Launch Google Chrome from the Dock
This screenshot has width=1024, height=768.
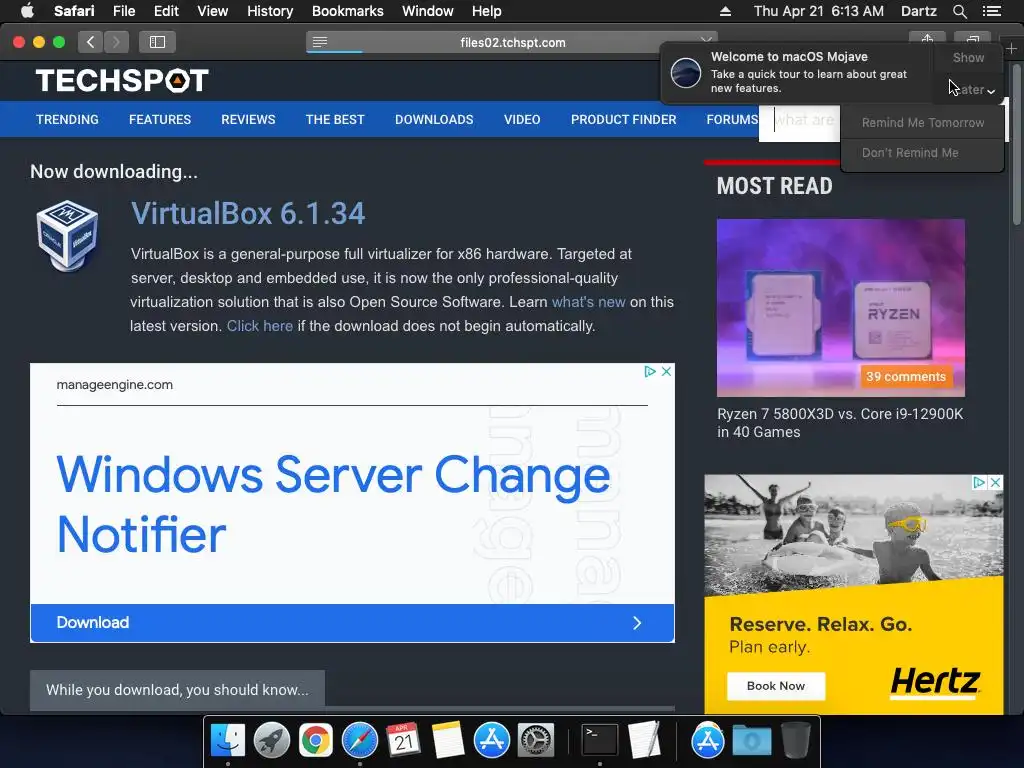click(x=315, y=740)
